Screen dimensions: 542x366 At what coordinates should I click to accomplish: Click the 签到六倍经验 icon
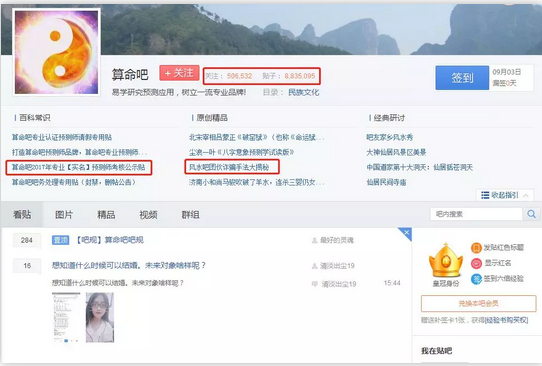[x=476, y=279]
